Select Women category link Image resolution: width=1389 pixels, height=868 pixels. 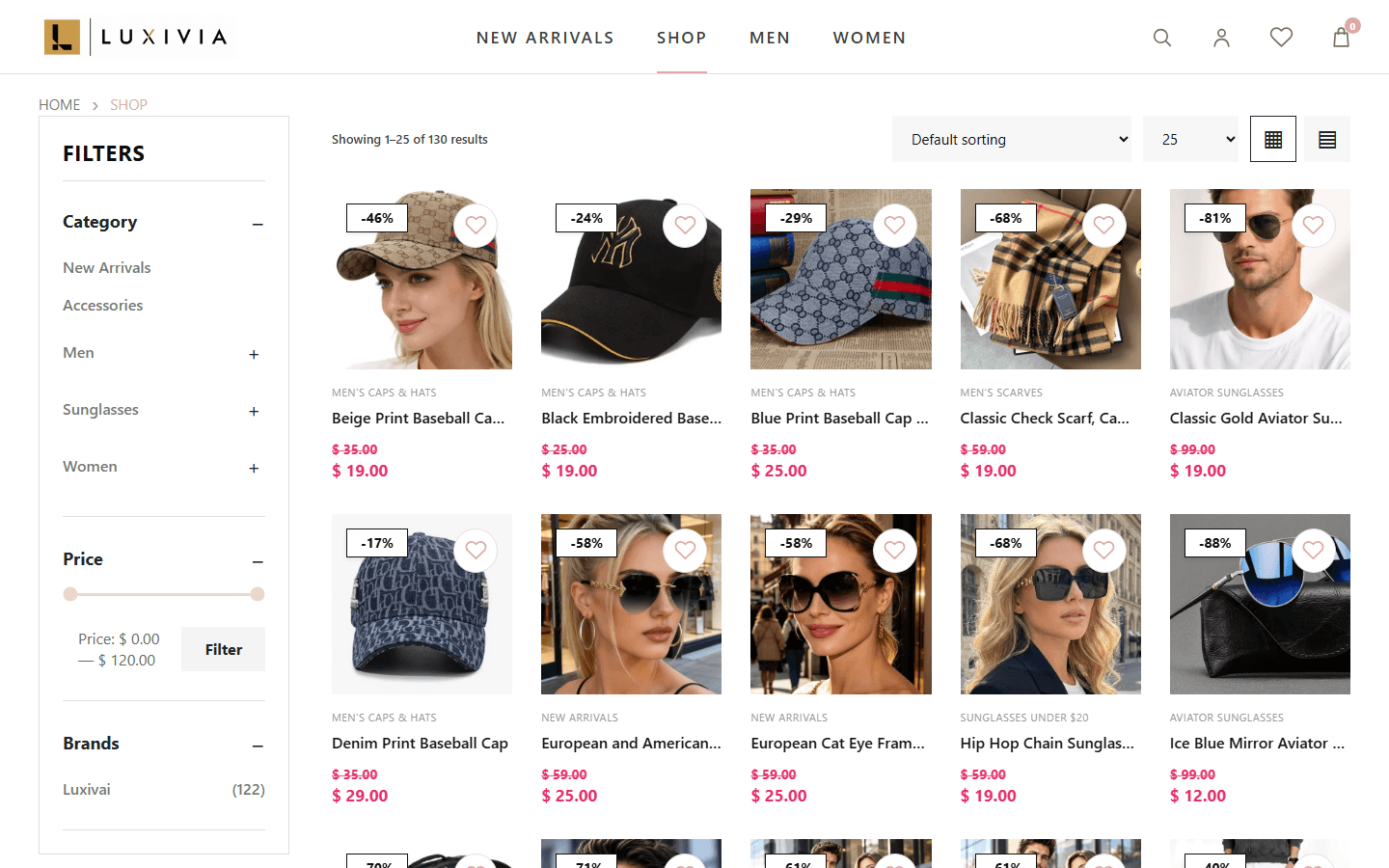pos(90,466)
